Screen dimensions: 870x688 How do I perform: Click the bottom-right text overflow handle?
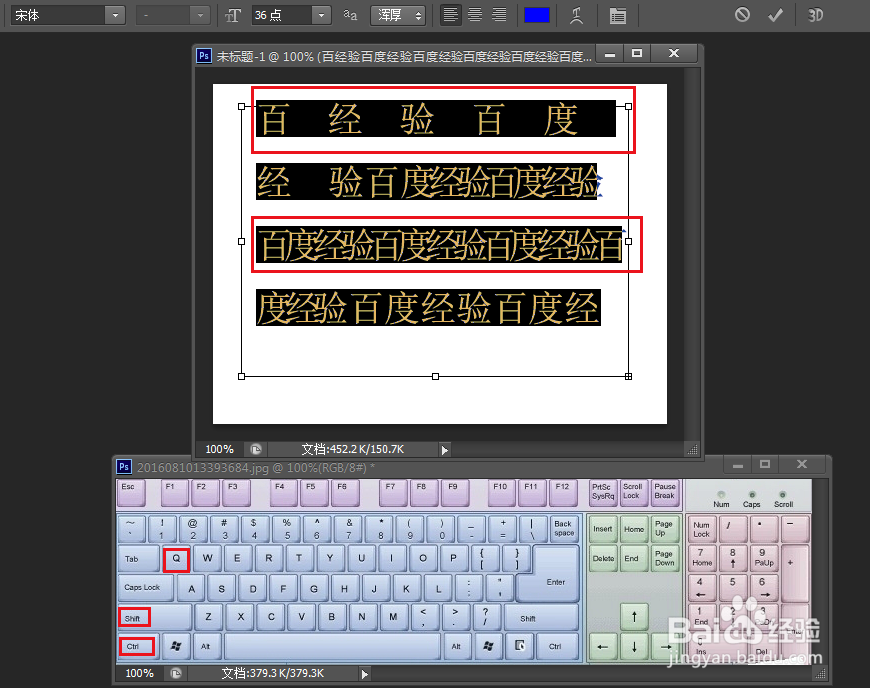629,377
